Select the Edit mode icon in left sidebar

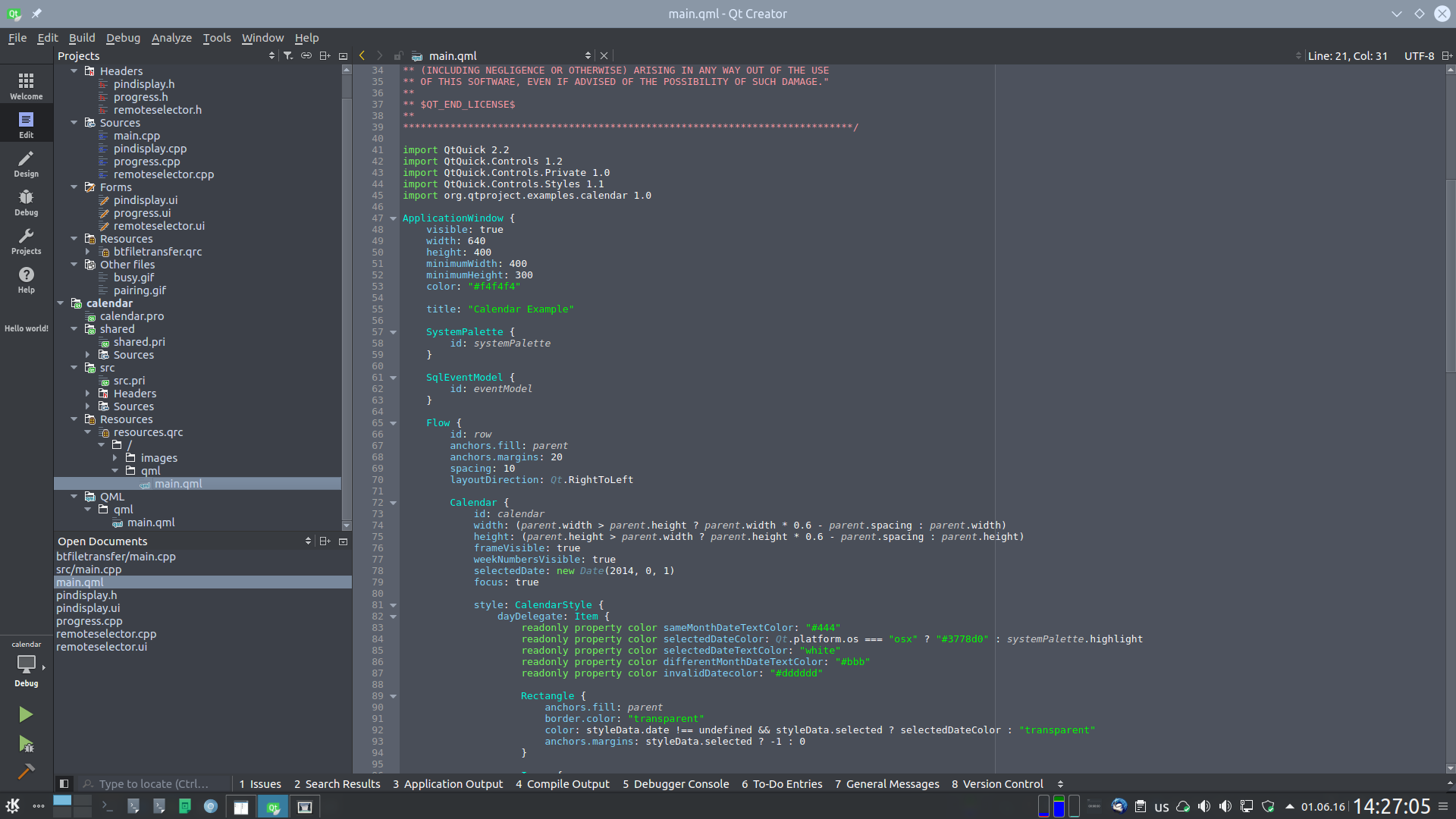(26, 119)
